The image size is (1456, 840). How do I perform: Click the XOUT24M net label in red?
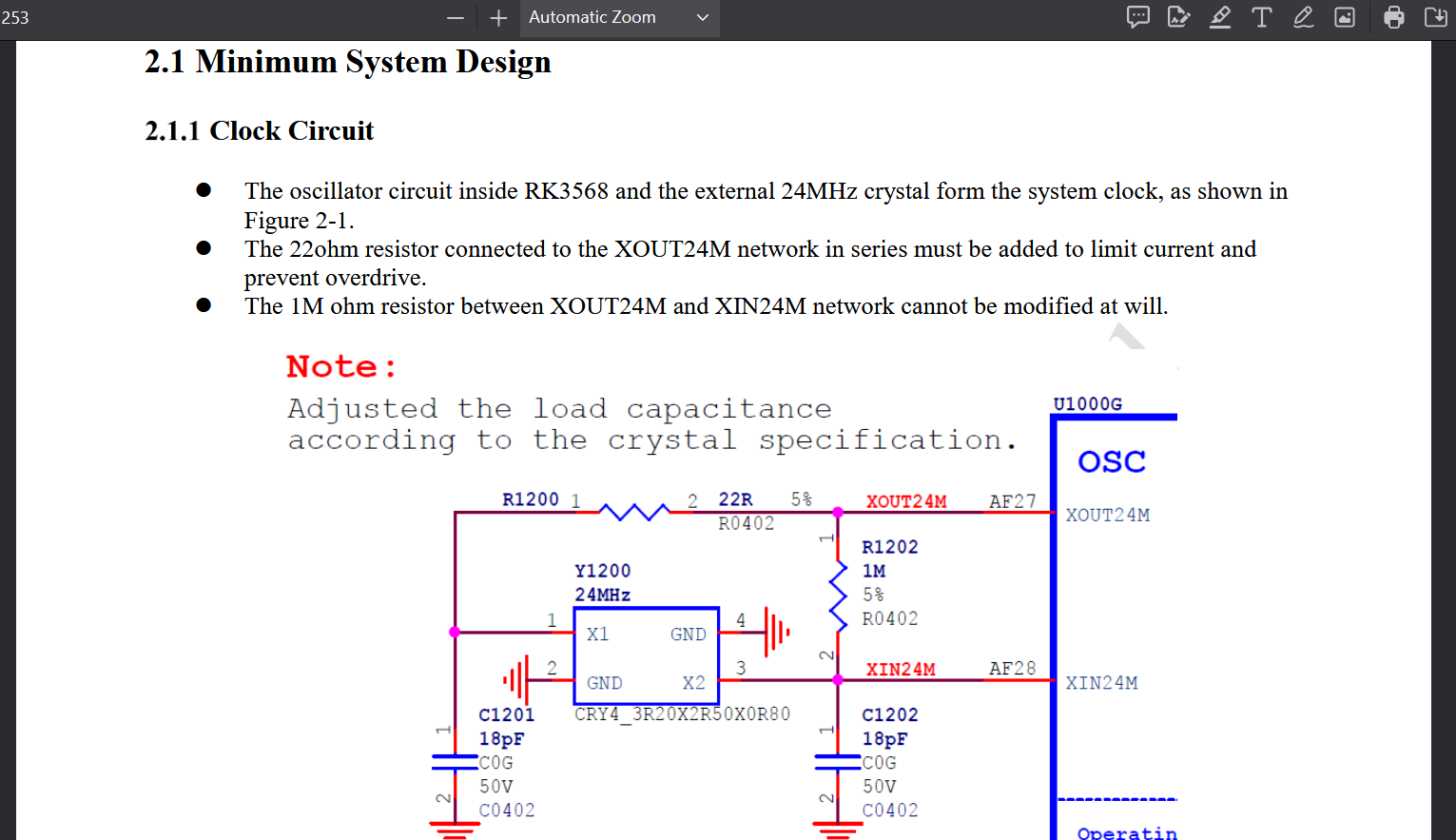tap(905, 501)
